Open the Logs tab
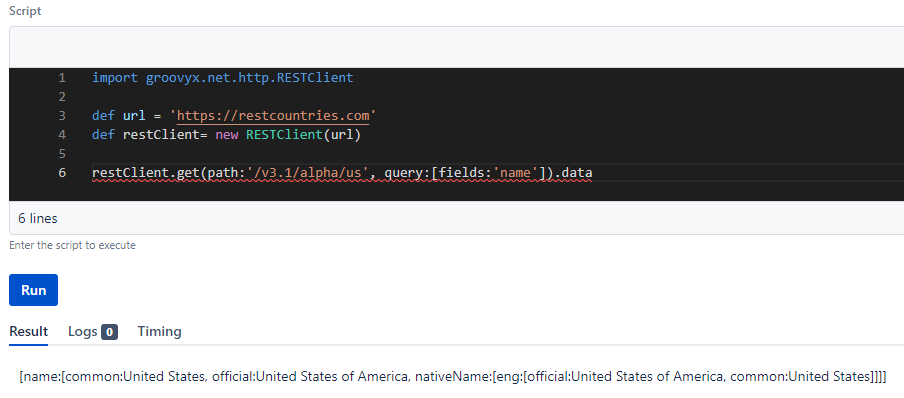The width and height of the screenshot is (904, 398). point(93,332)
